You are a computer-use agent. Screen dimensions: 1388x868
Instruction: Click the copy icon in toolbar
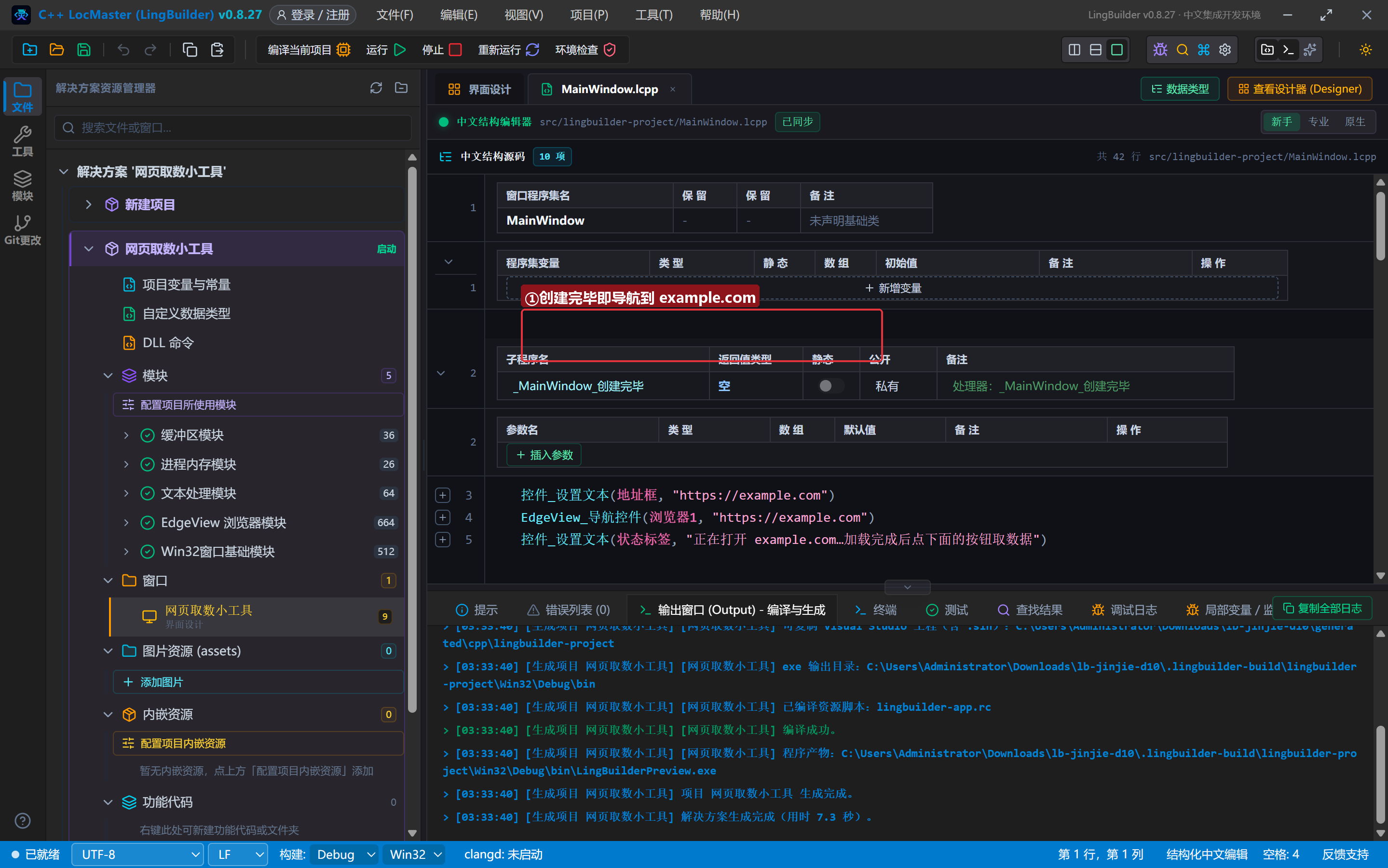[190, 49]
